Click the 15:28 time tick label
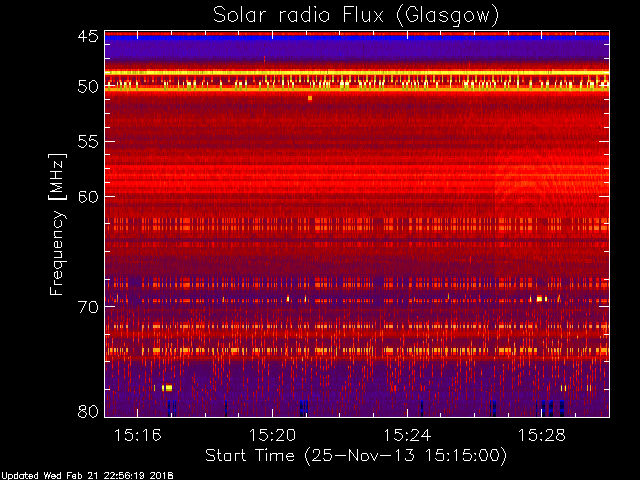 pos(542,435)
